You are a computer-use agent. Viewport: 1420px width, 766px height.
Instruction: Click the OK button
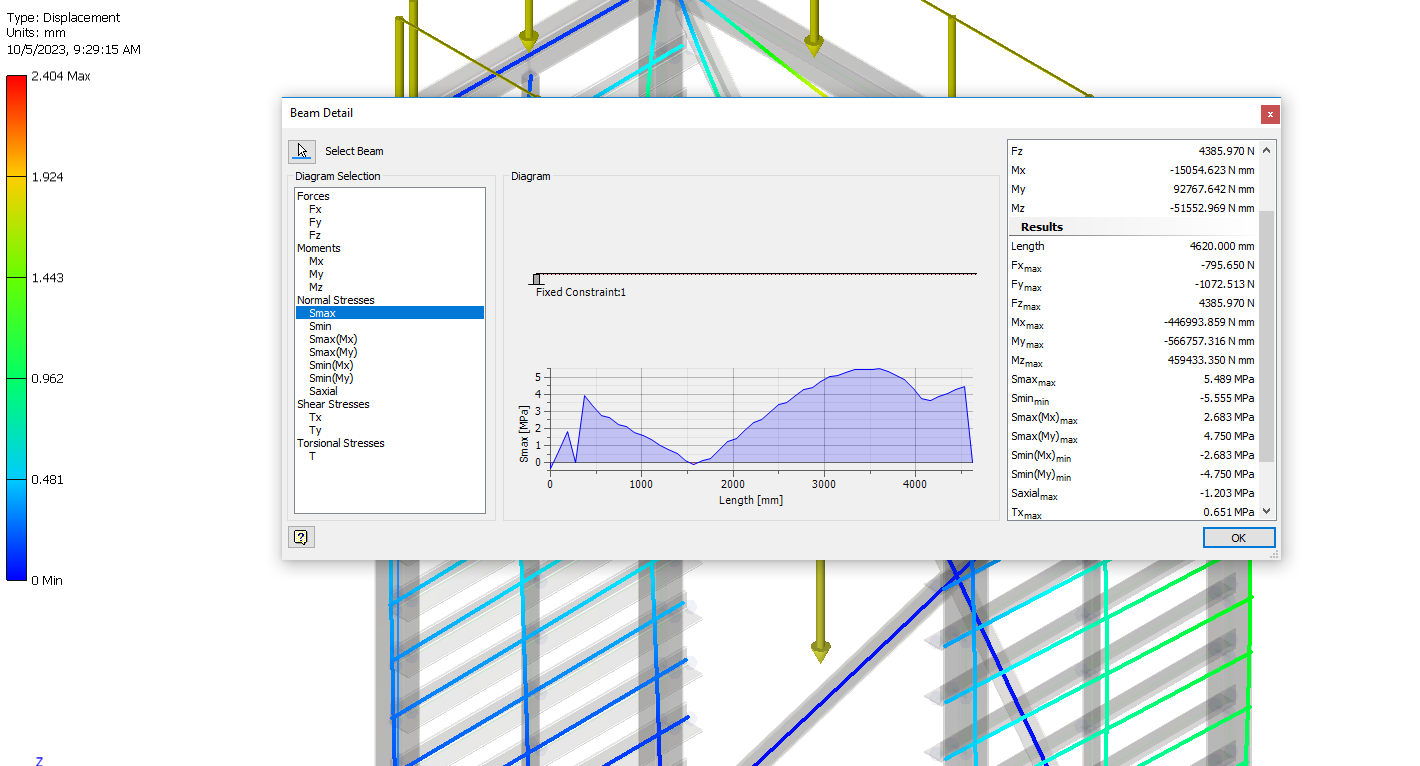coord(1238,537)
